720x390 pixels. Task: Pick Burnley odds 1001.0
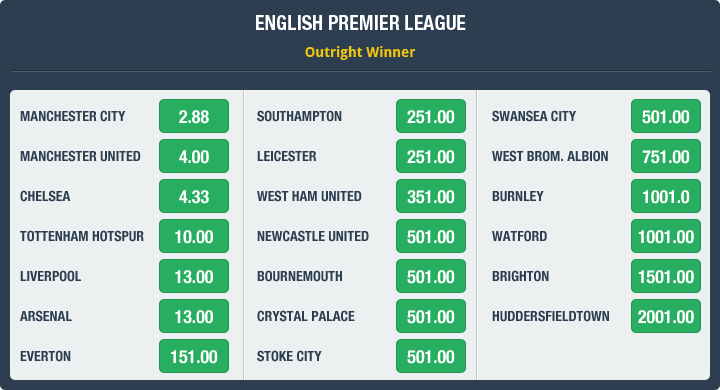pos(666,196)
